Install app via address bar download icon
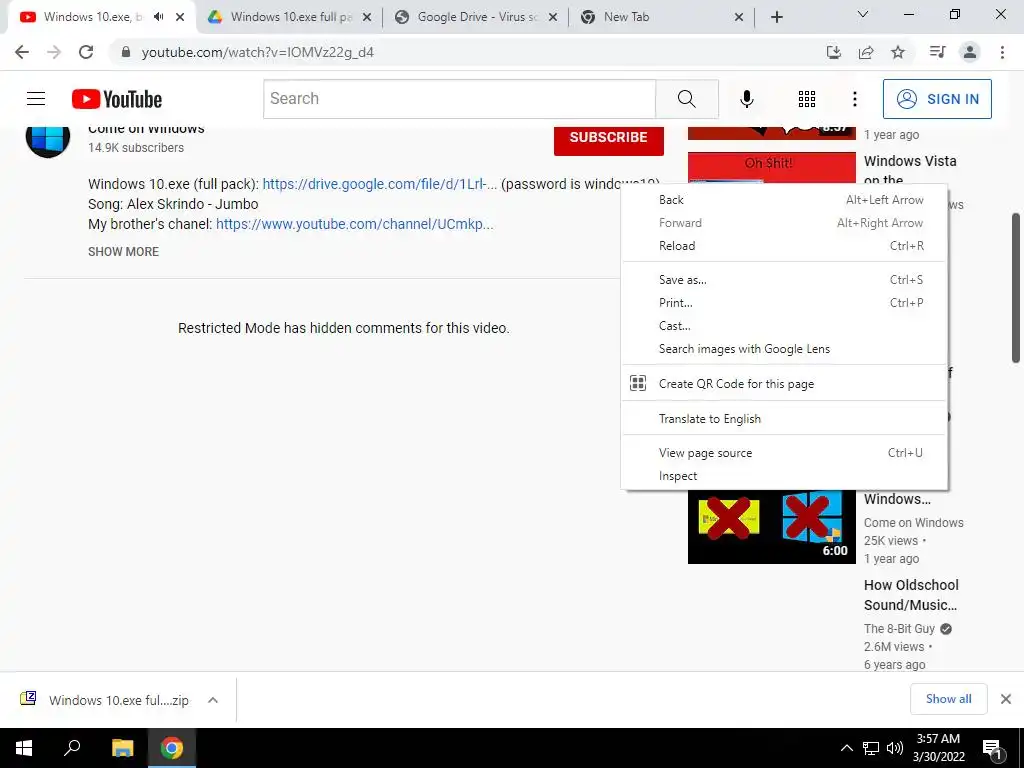This screenshot has height=768, width=1024. [x=834, y=52]
